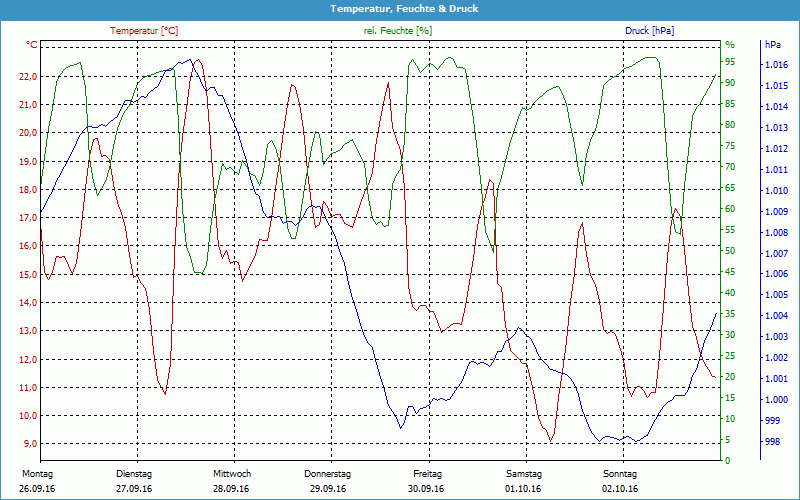The width and height of the screenshot is (800, 500).
Task: Select the blue 'Druck [hPa]' legend label
Action: tap(649, 31)
